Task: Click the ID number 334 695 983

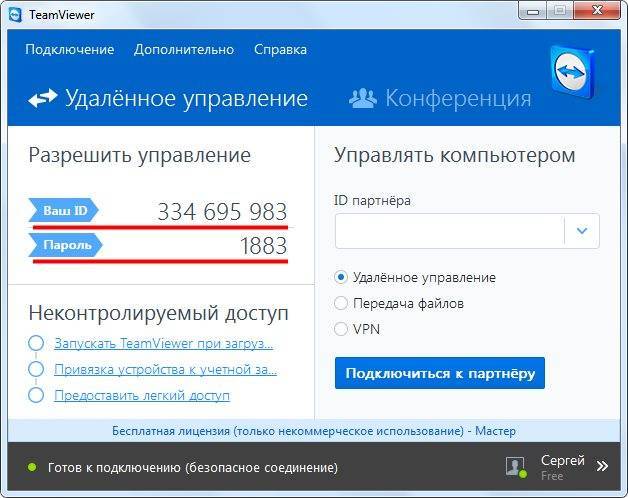Action: pyautogui.click(x=222, y=212)
